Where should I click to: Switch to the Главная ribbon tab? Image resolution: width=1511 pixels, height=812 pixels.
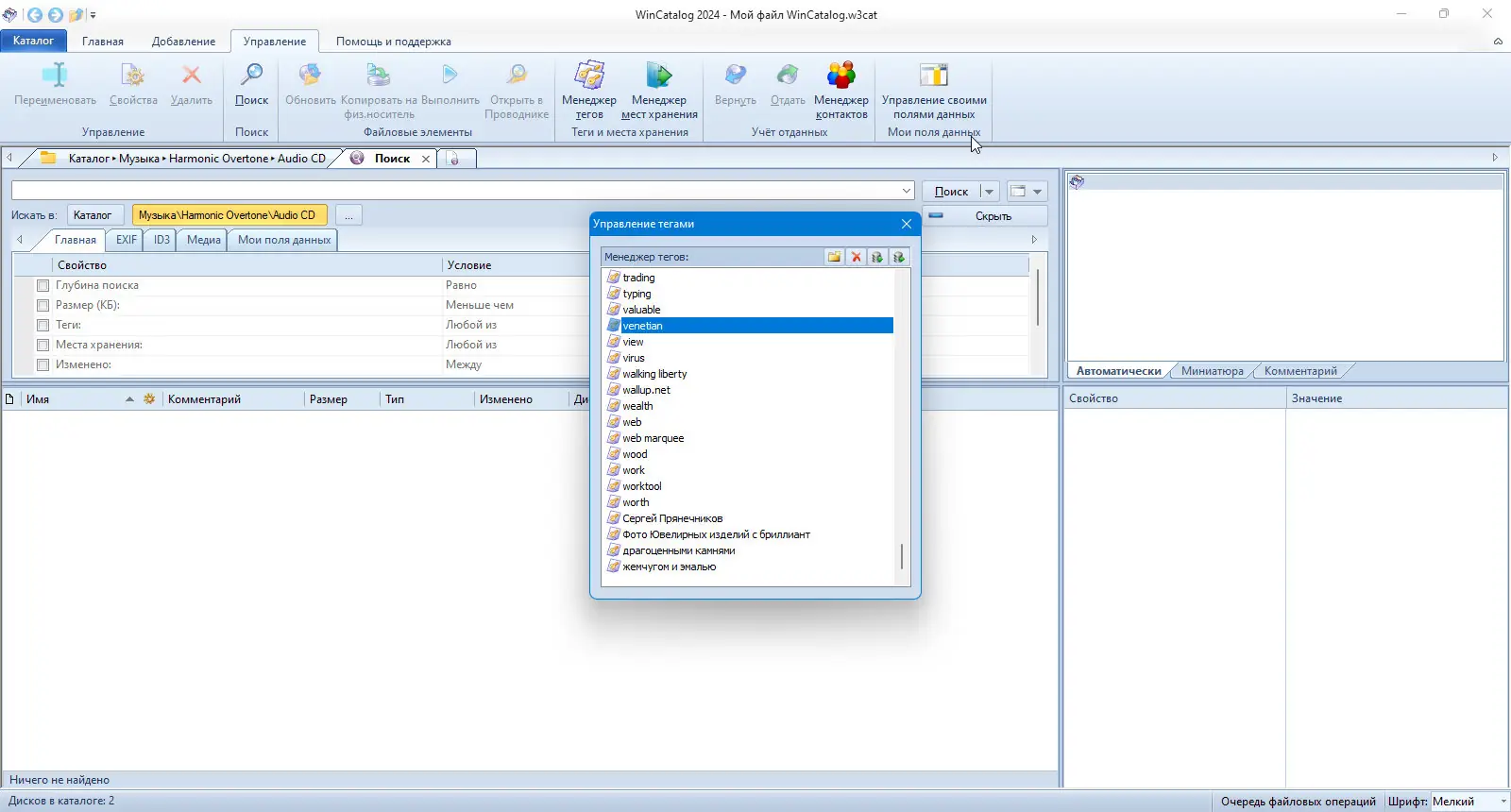point(102,42)
